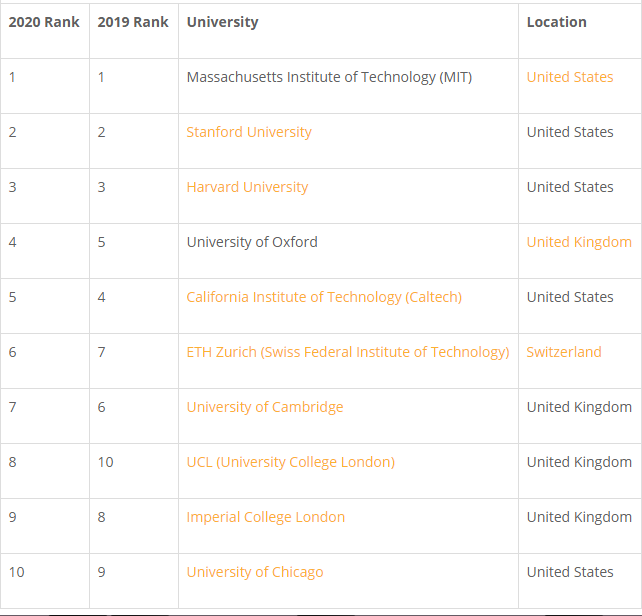Visit the Imperial College London link

point(266,517)
